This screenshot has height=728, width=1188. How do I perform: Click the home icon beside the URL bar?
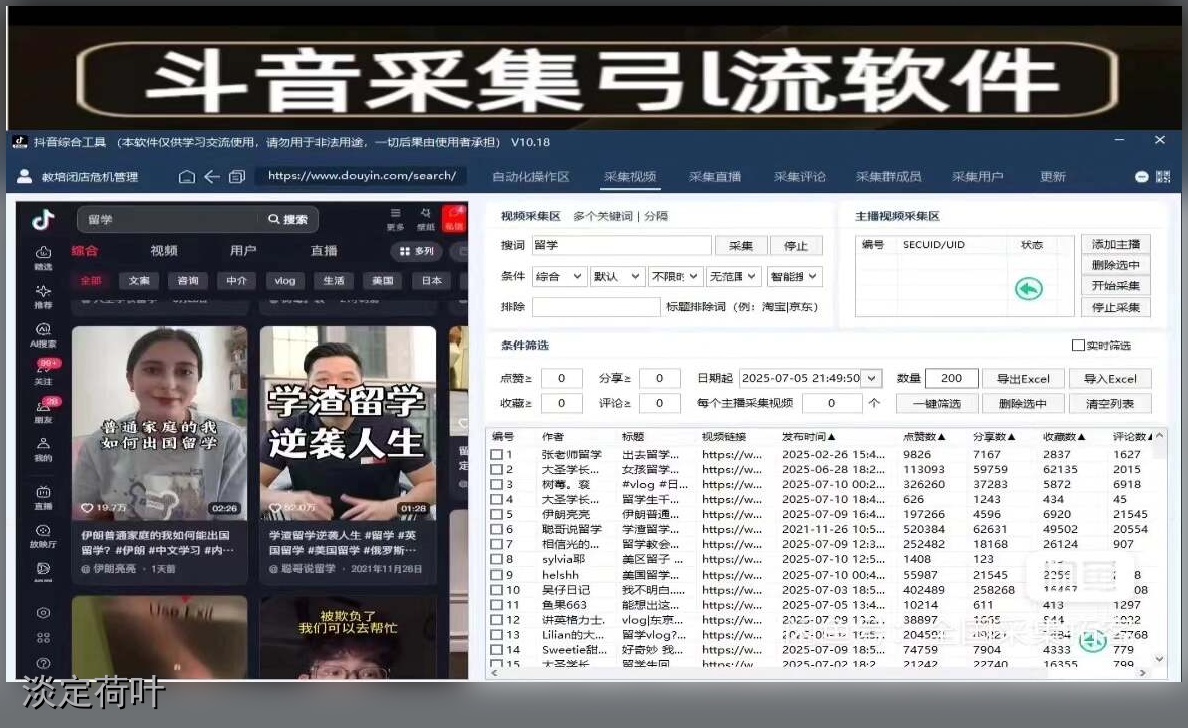(187, 177)
